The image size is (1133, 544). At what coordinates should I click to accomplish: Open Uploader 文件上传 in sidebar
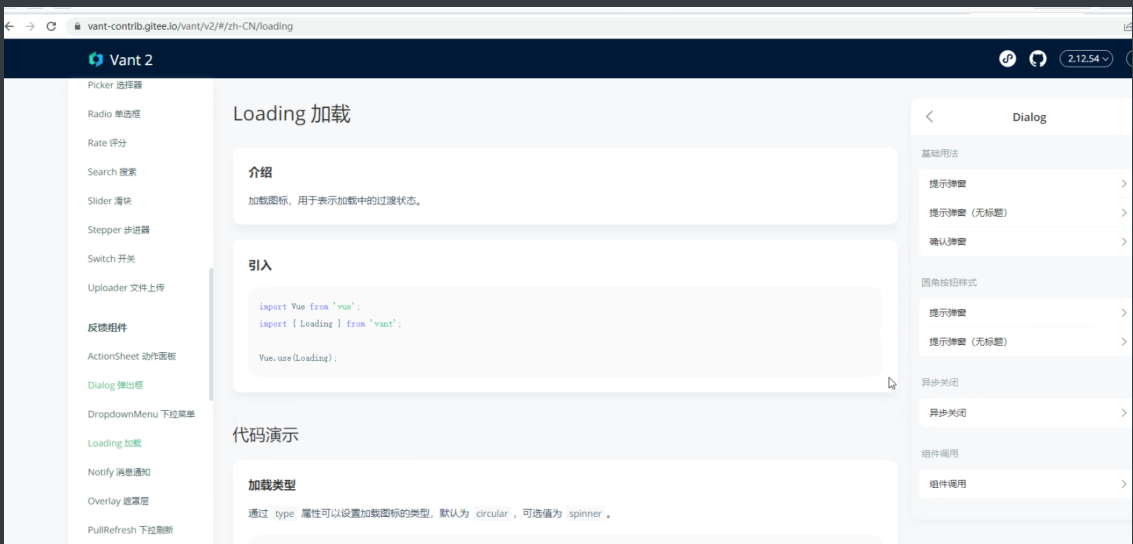click(x=126, y=288)
